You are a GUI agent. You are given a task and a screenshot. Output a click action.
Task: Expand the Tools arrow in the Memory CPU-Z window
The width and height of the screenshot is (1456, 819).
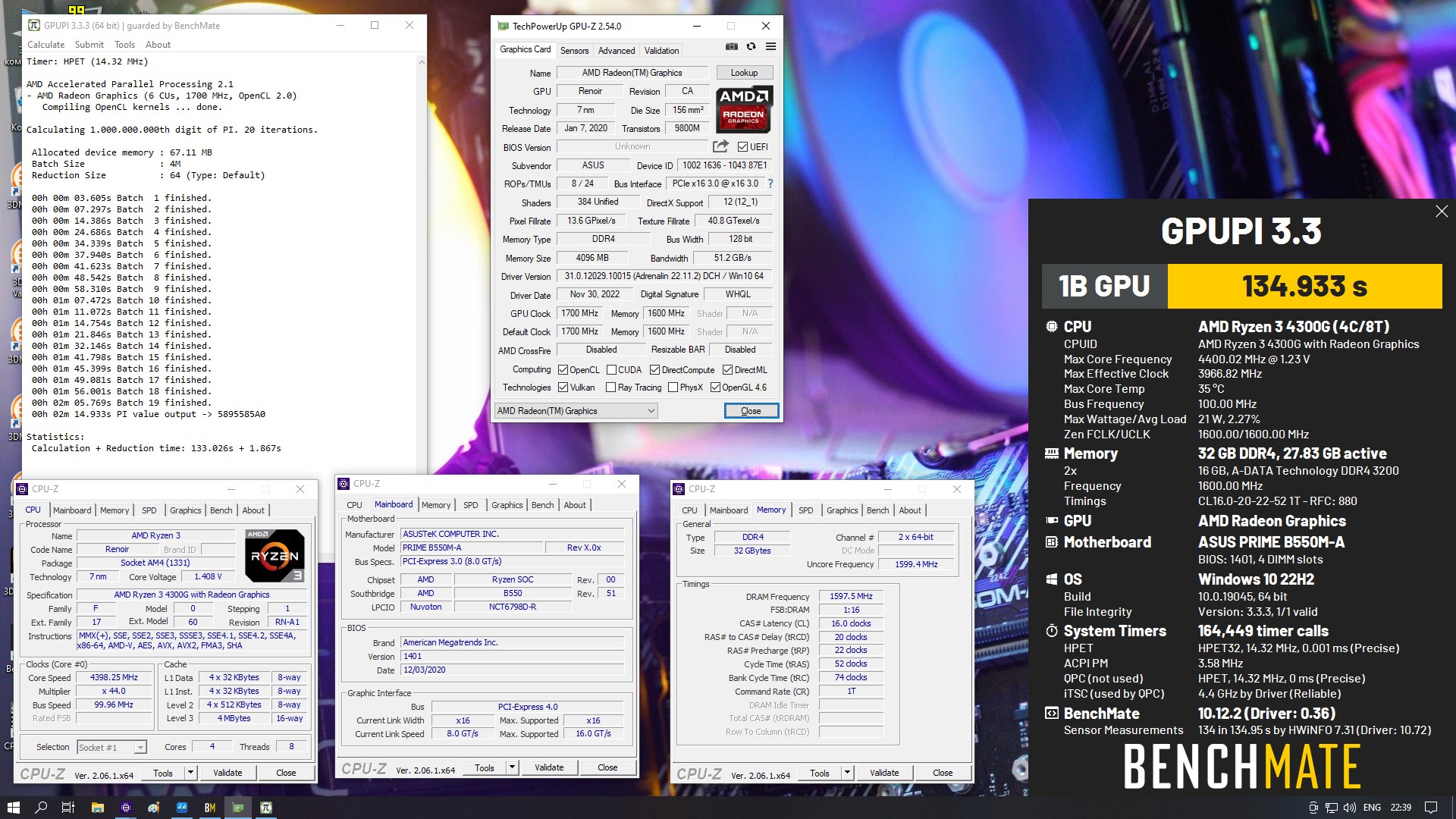(847, 773)
